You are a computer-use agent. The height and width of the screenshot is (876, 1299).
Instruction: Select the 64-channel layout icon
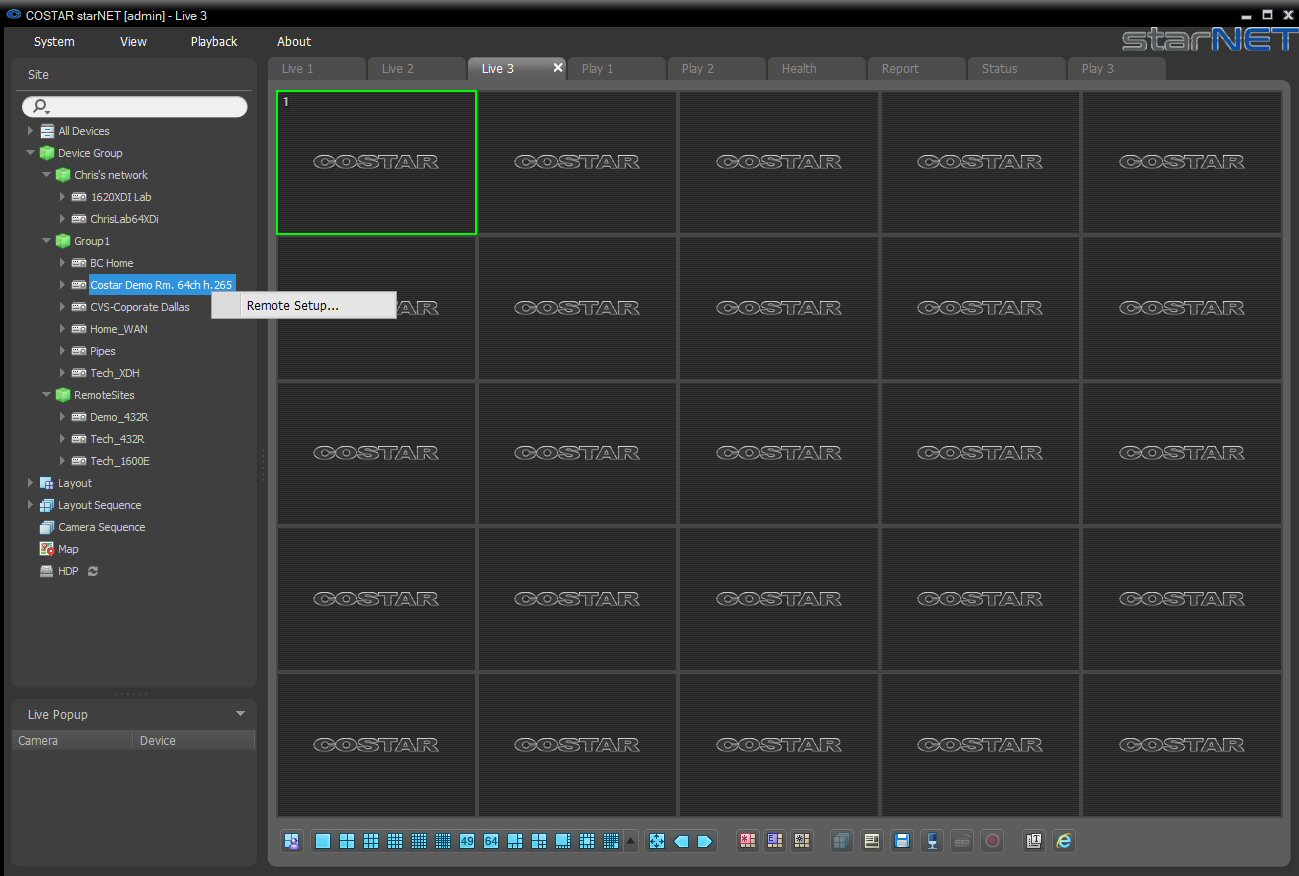491,841
